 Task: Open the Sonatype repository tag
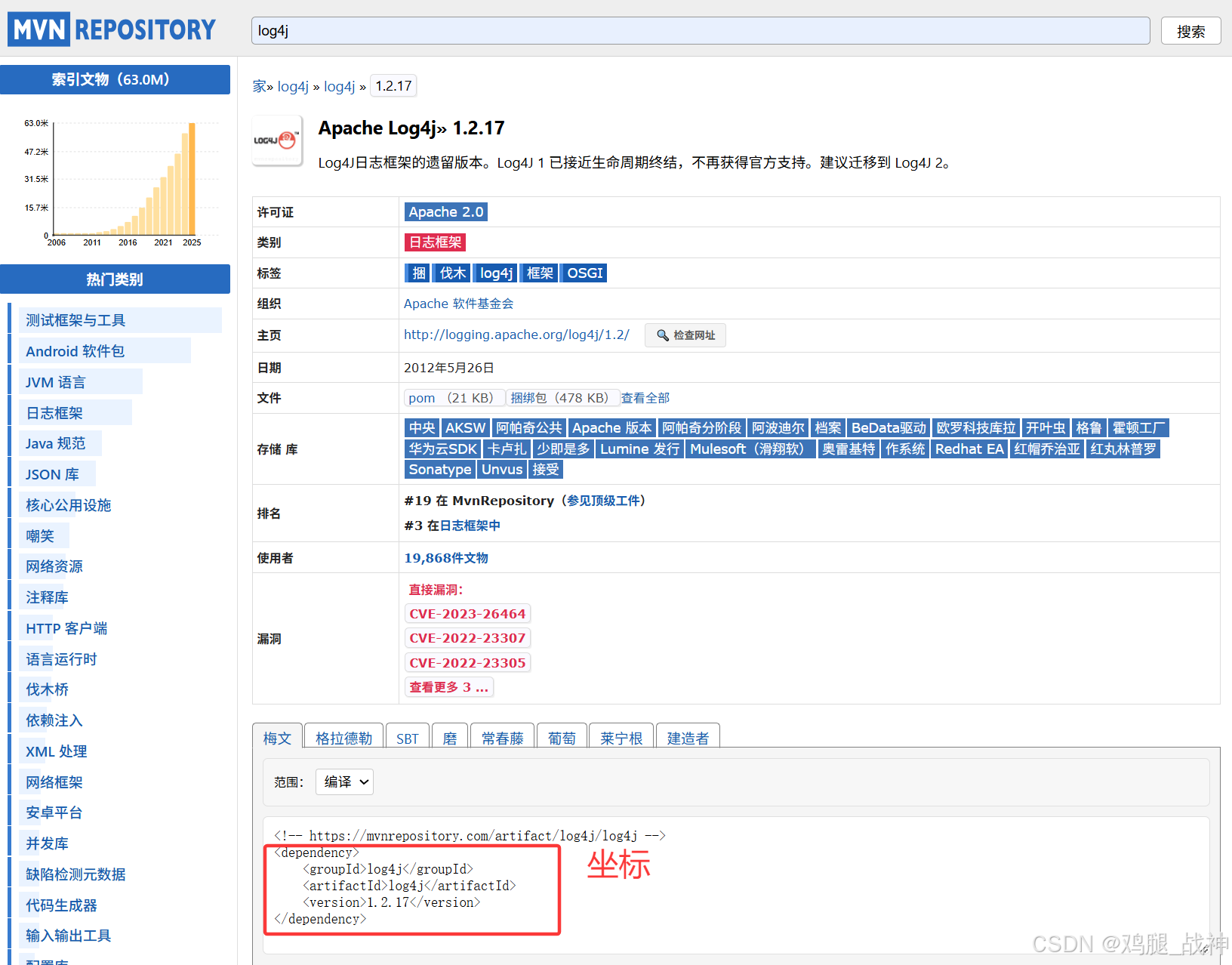(440, 470)
